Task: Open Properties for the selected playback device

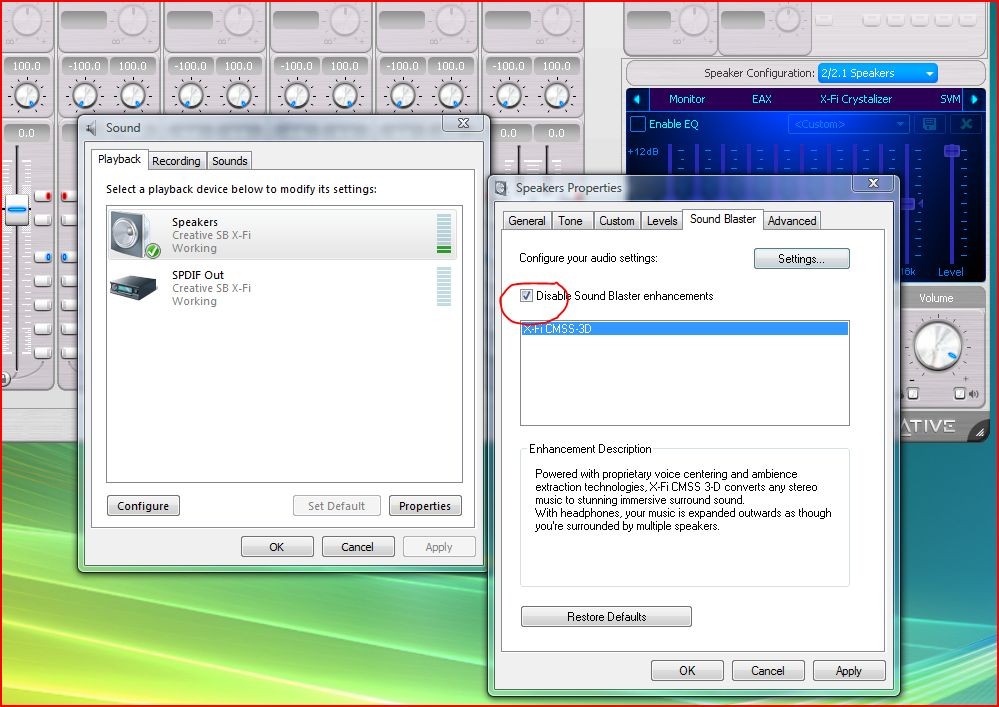Action: coord(425,506)
